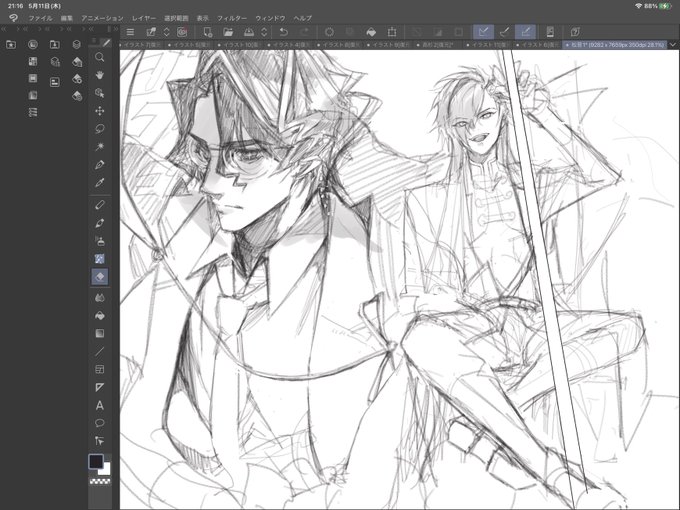Select the Hand move-canvas tool
The image size is (680, 510).
[x=100, y=75]
